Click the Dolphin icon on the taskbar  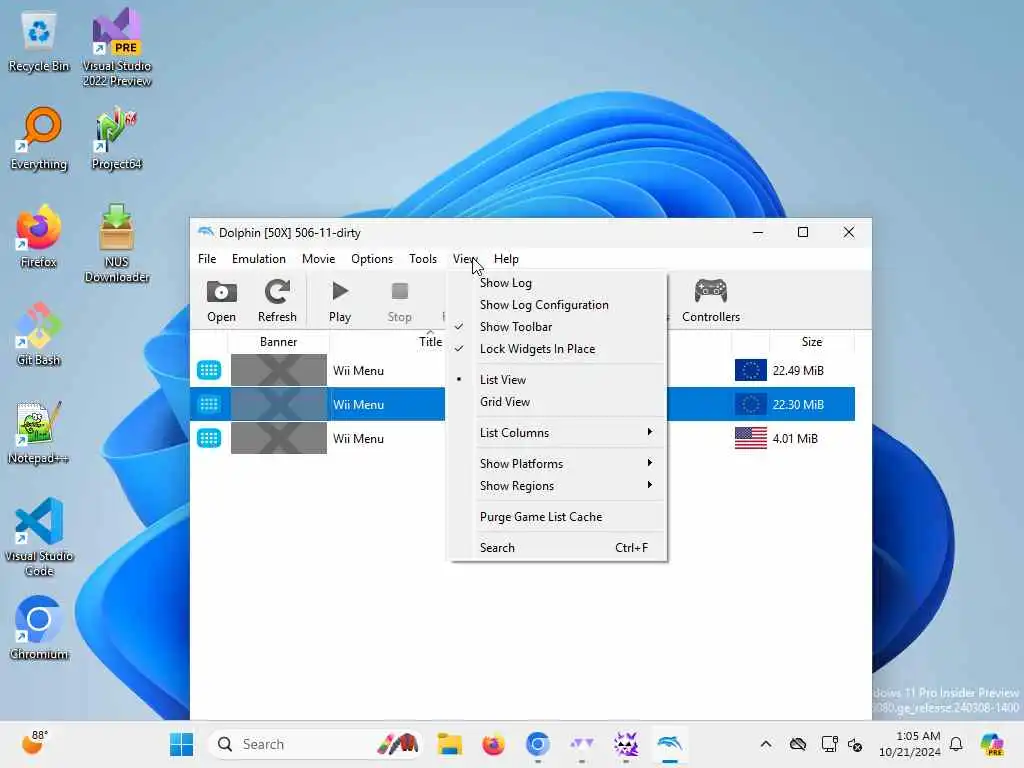point(670,744)
